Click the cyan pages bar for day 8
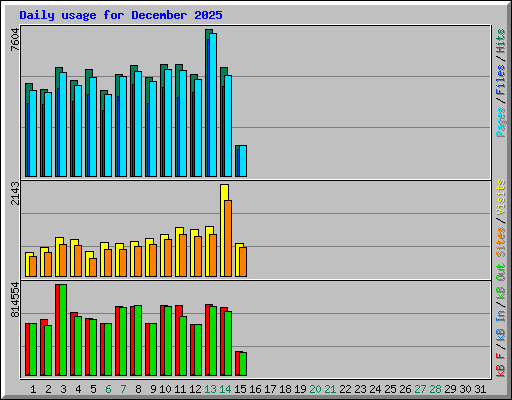Viewport: 512px width, 400px height. [138, 124]
